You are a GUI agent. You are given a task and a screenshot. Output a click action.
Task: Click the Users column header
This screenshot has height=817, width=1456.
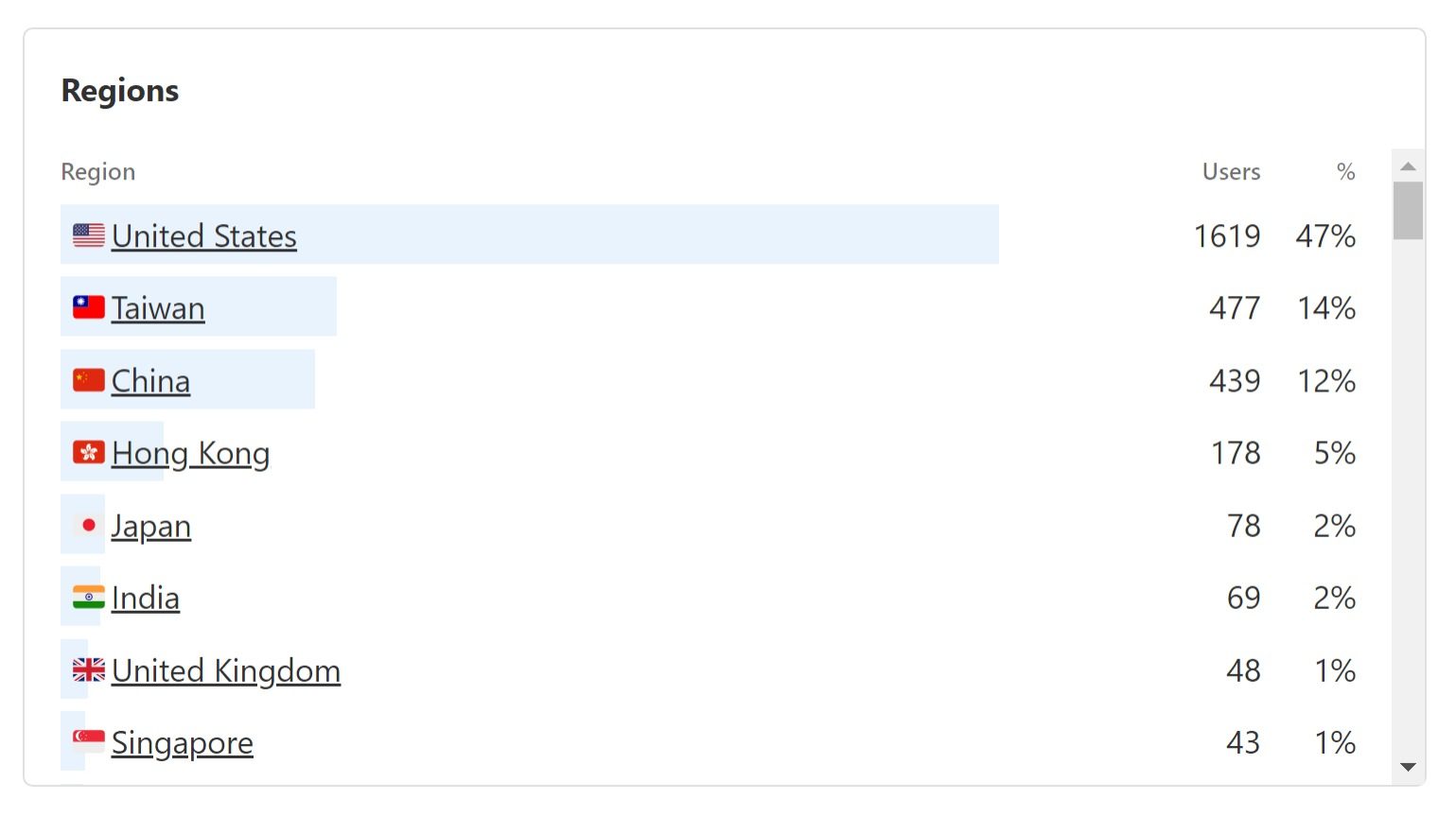pos(1231,172)
